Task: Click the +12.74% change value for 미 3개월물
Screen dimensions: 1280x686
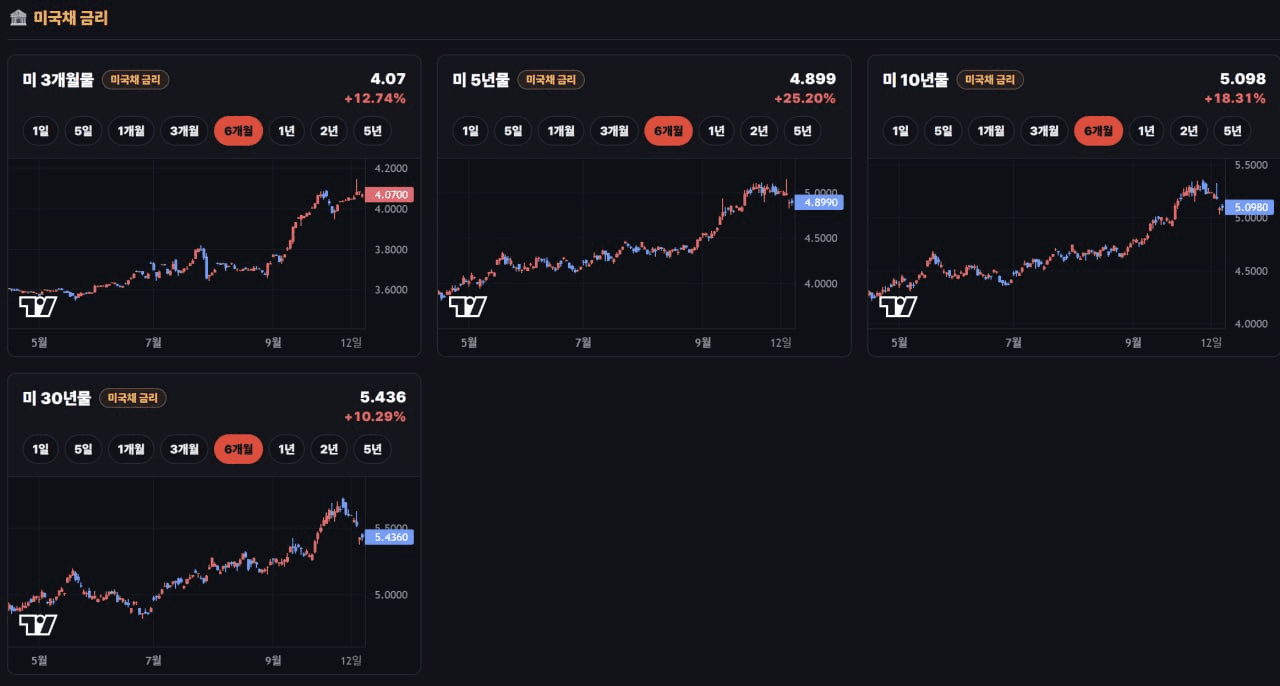Action: (375, 98)
